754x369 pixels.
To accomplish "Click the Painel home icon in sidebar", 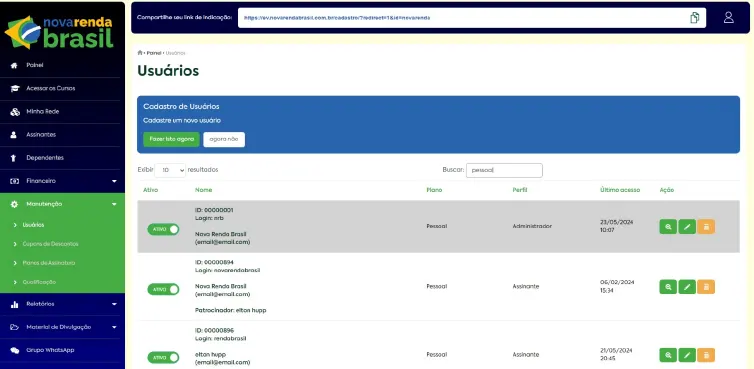I will (14, 65).
